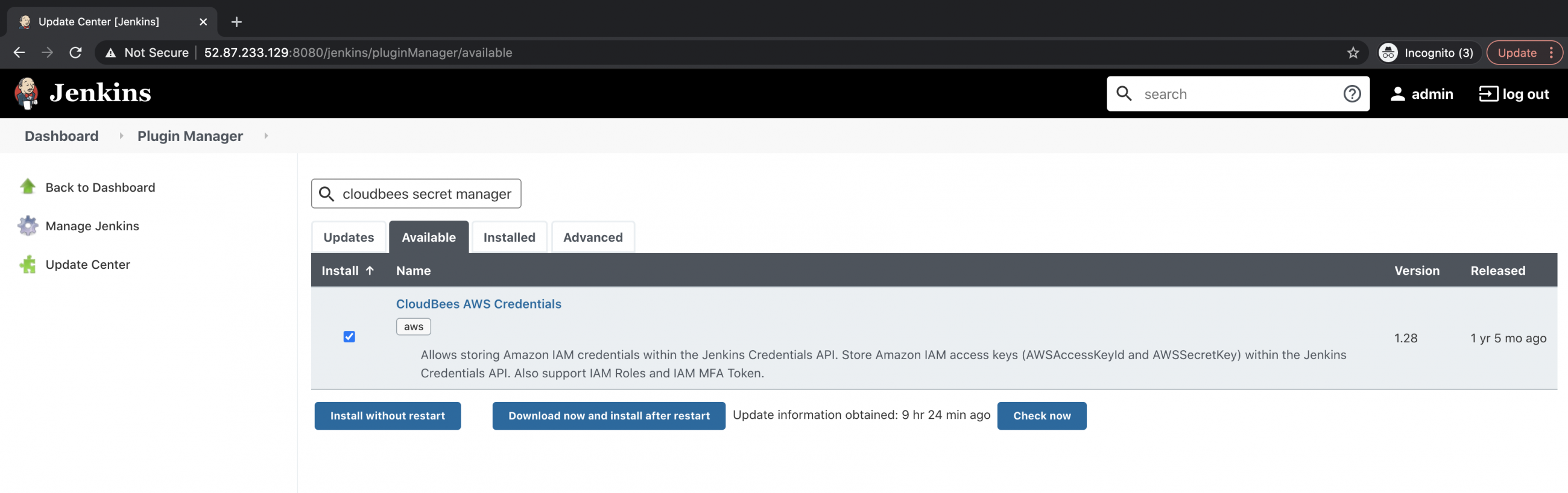Switch to the Updates tab

349,237
